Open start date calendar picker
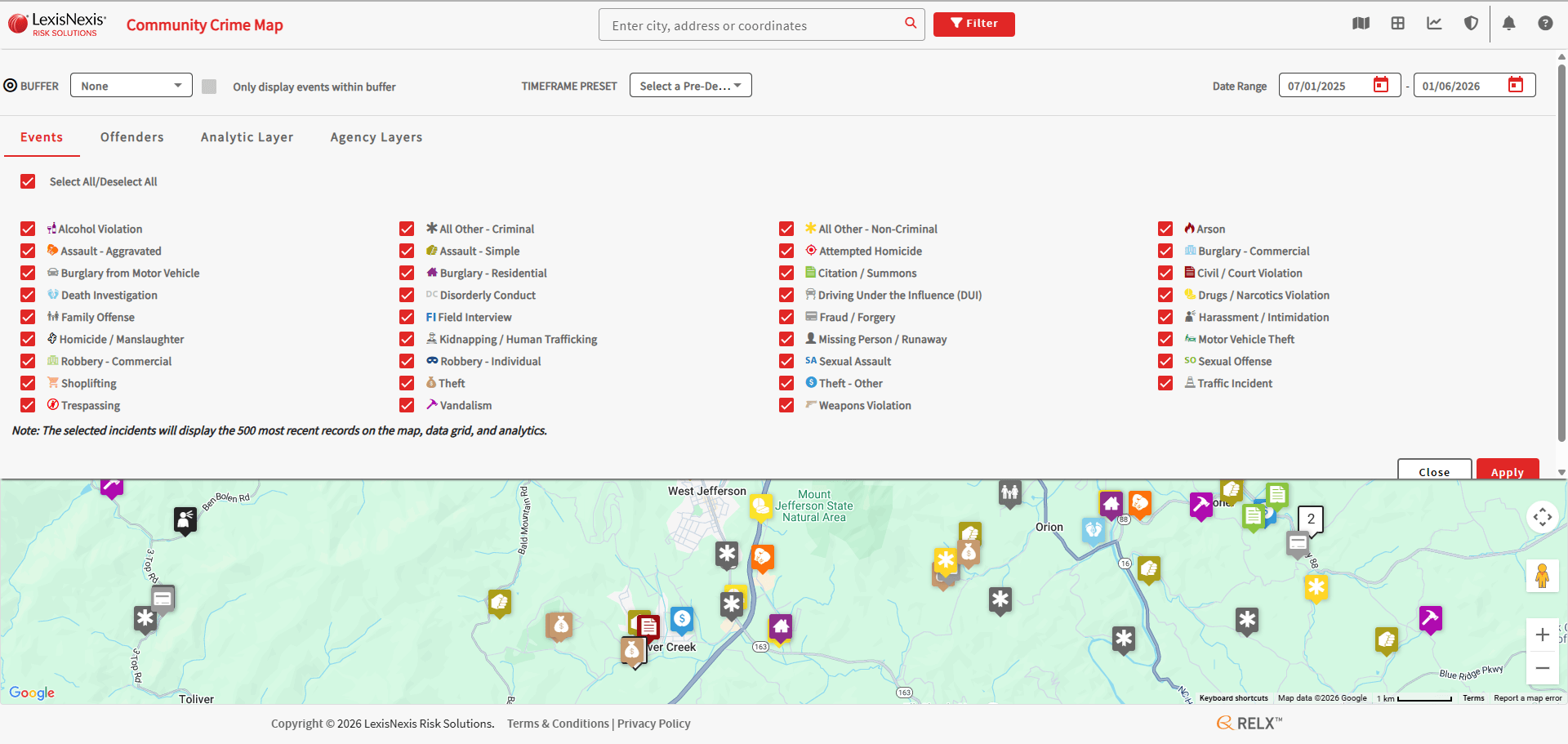Screen dimensions: 1568x744 pos(1381,85)
